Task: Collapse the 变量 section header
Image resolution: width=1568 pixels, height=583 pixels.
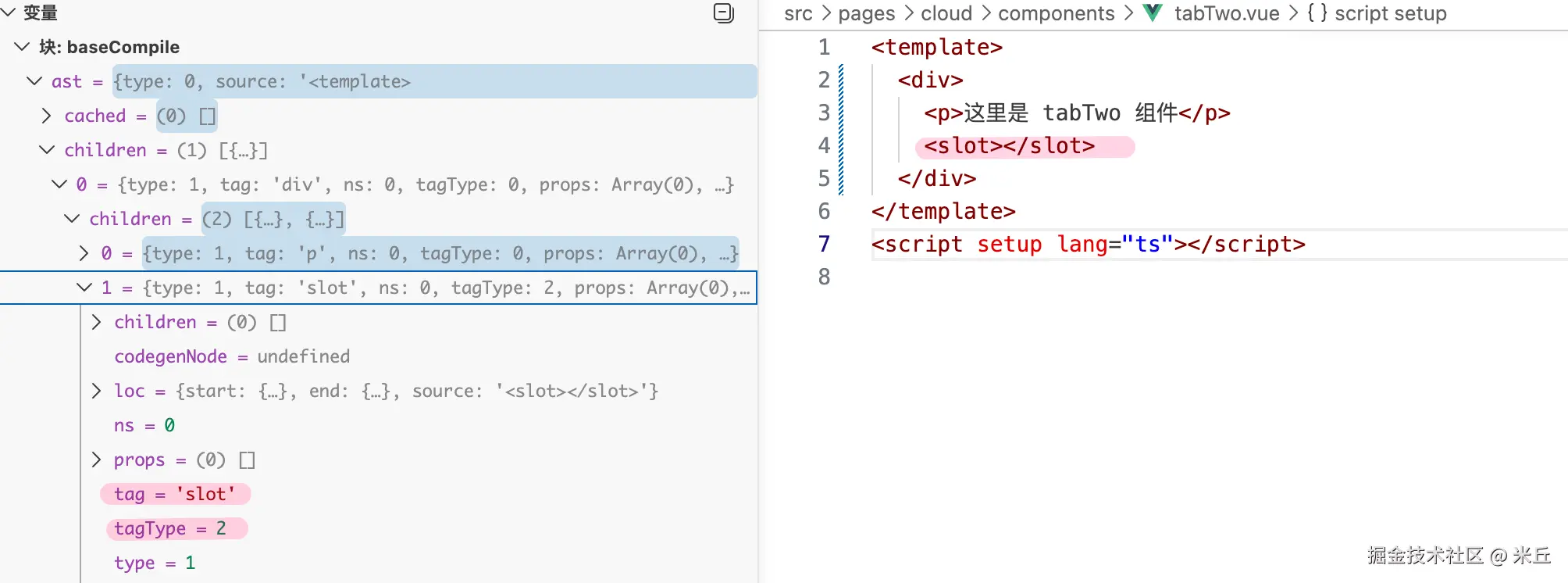Action: [x=8, y=12]
